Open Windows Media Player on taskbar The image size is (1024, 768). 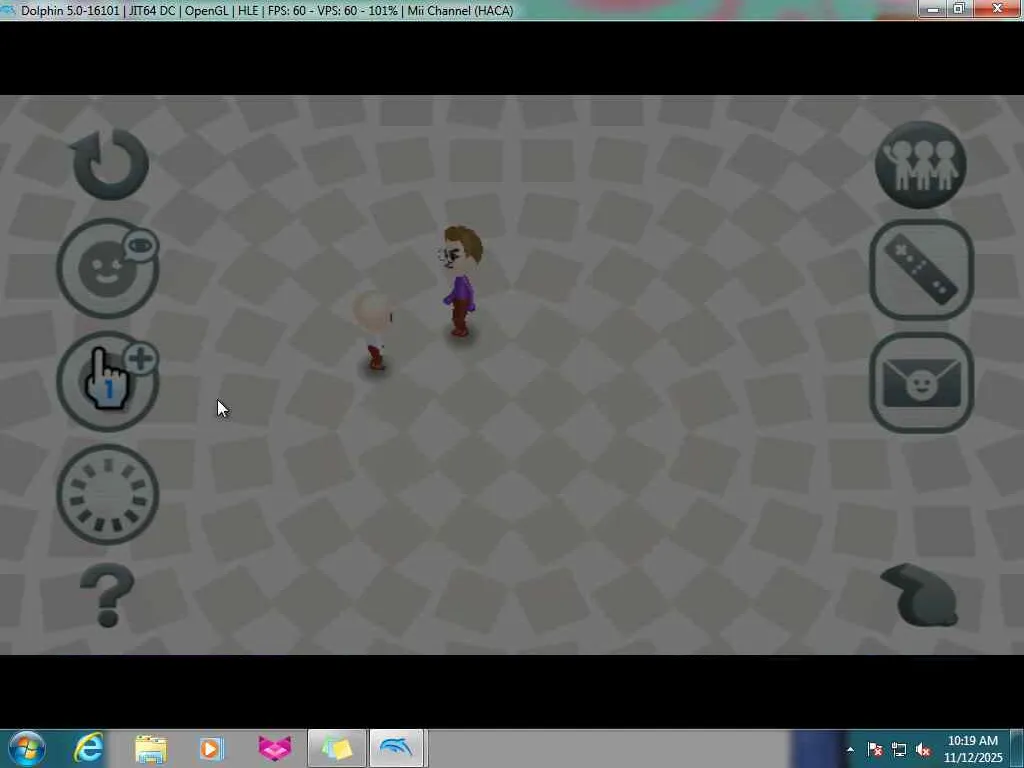pos(211,748)
